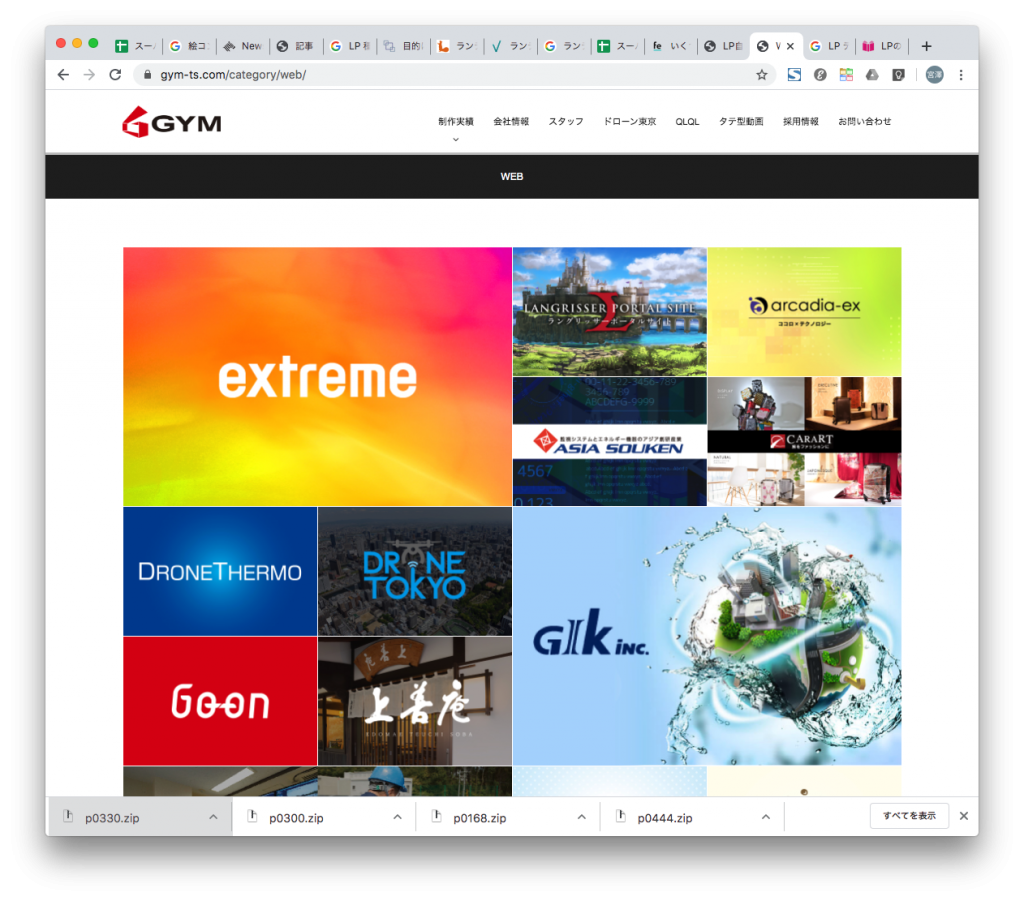Open the Drone Tokyo thumbnail
The height and width of the screenshot is (901, 1024).
tap(415, 571)
